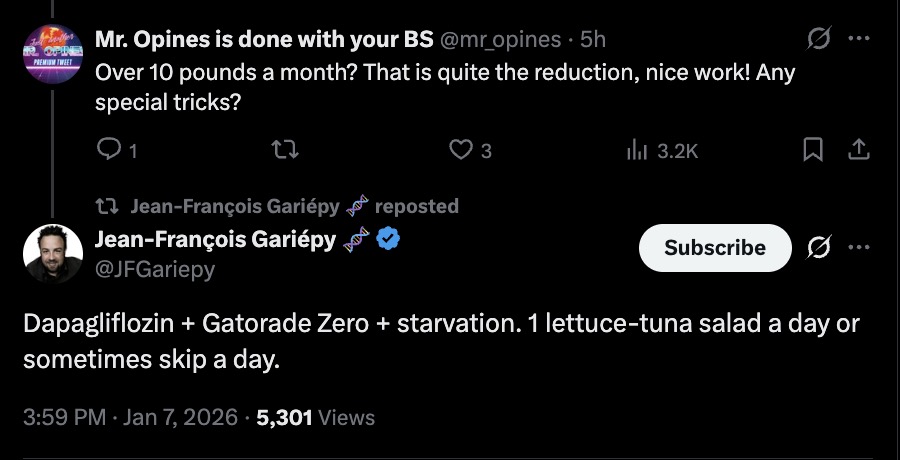
Task: Repost the Mr. Opines tweet
Action: pos(285,150)
